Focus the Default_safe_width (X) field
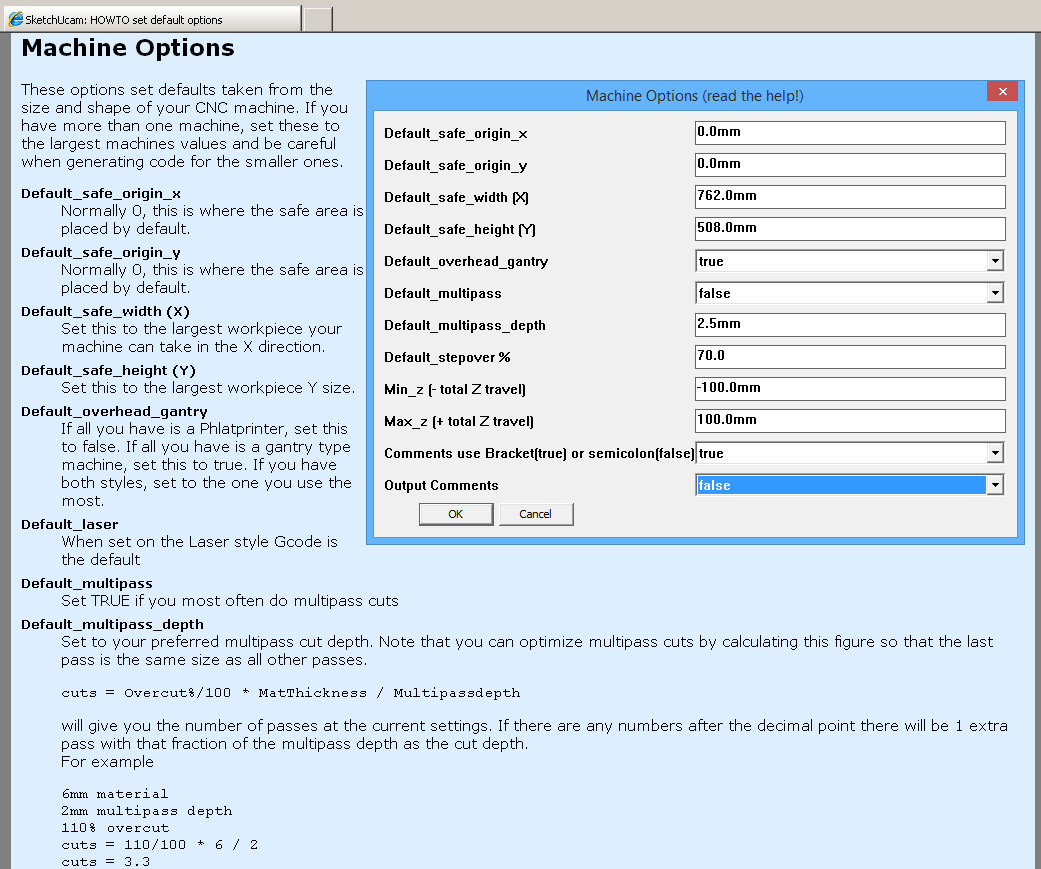This screenshot has height=869, width=1041. [849, 197]
